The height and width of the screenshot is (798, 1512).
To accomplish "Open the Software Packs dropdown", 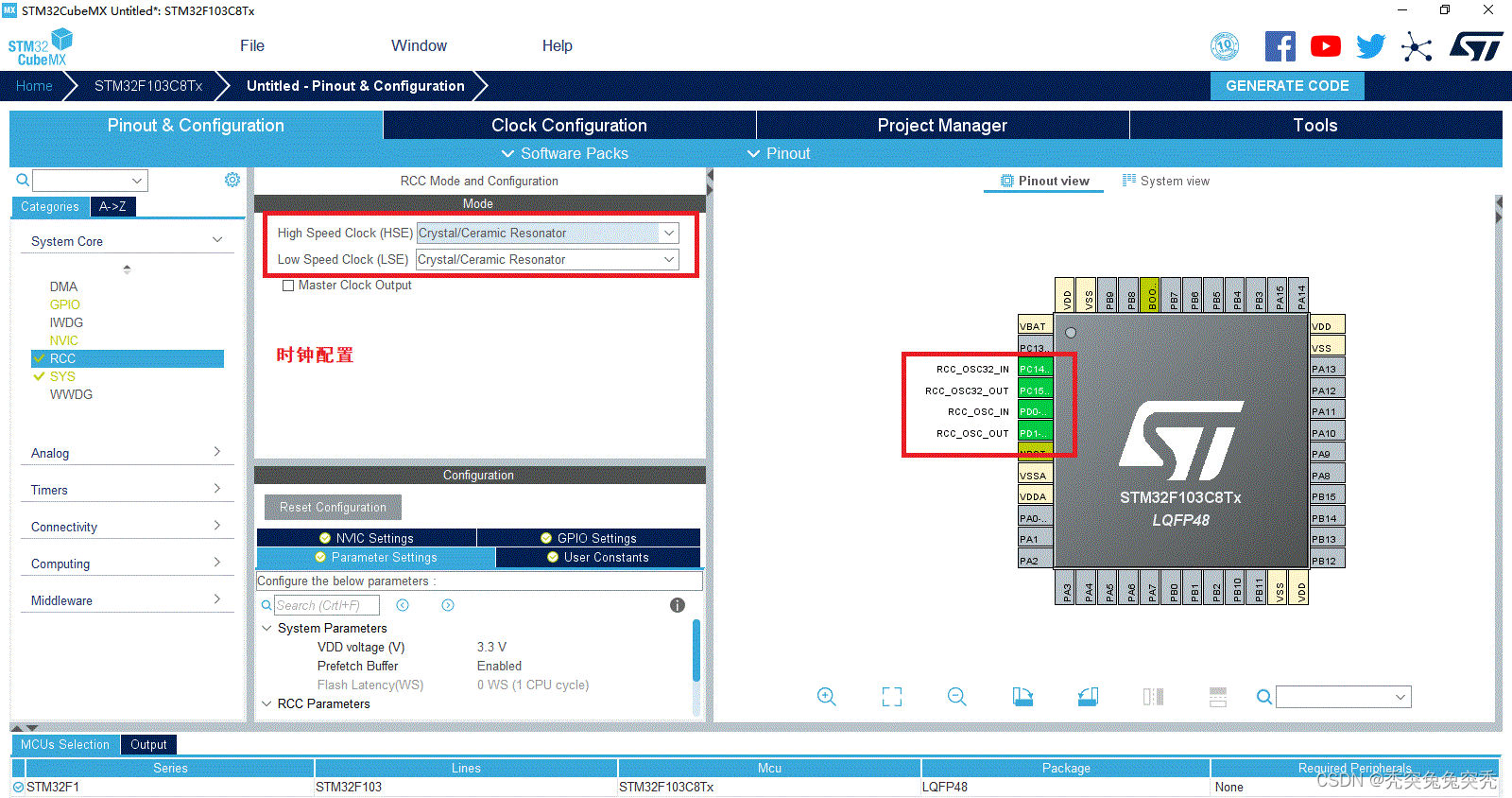I will tap(564, 153).
